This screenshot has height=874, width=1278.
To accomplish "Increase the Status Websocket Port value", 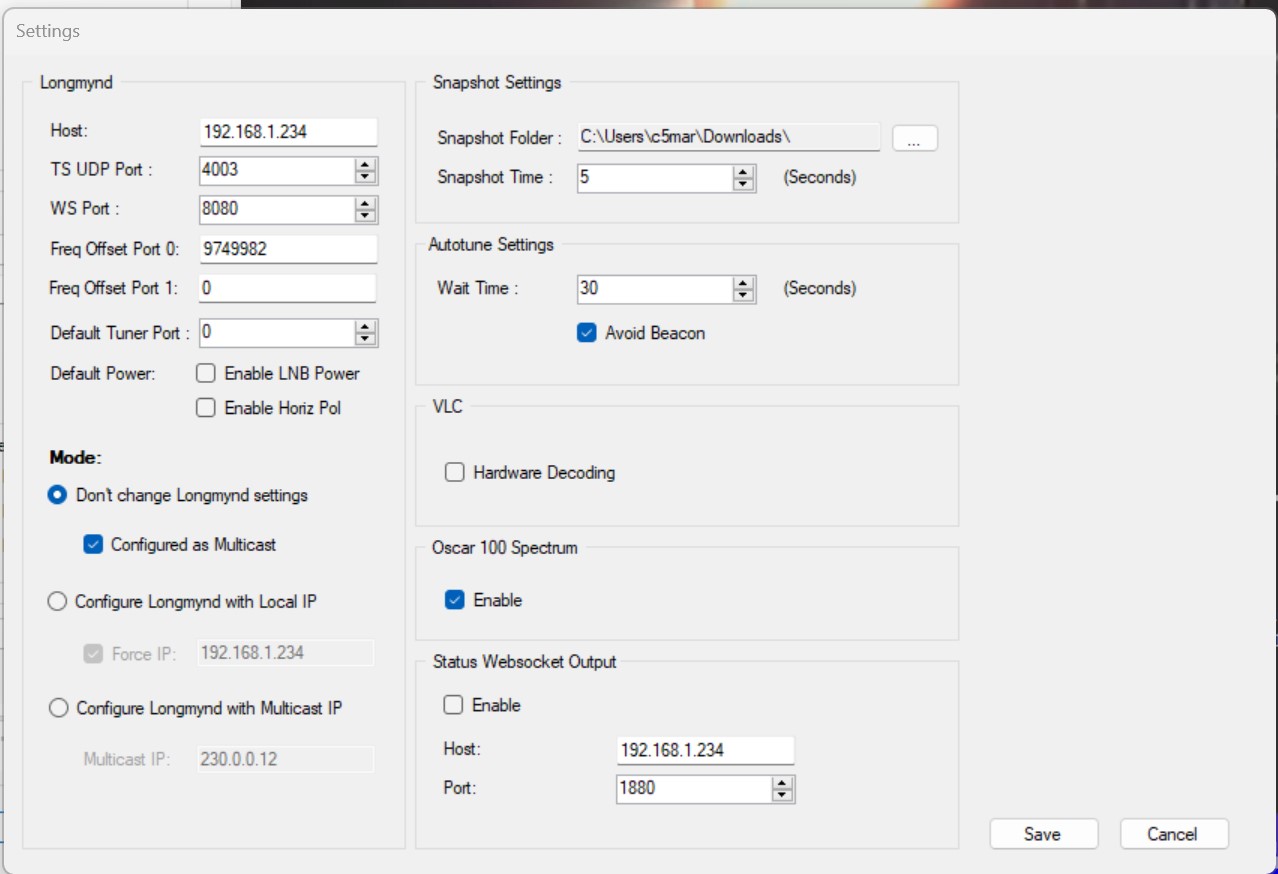I will point(782,783).
